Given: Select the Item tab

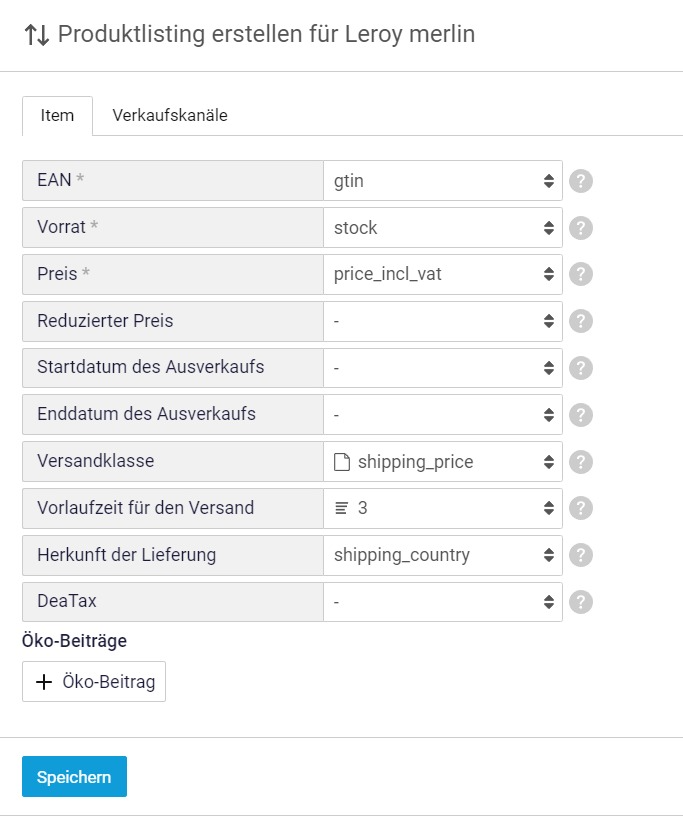Looking at the screenshot, I should coord(57,116).
